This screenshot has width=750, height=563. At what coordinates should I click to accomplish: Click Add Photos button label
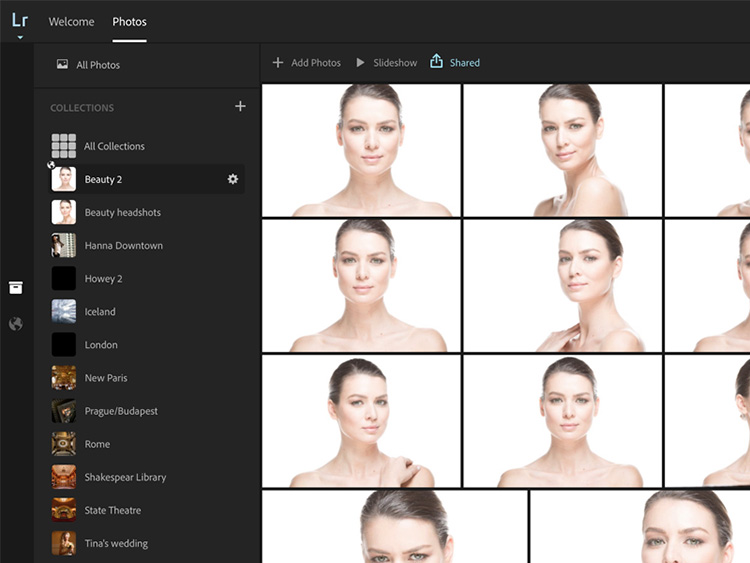pyautogui.click(x=316, y=63)
